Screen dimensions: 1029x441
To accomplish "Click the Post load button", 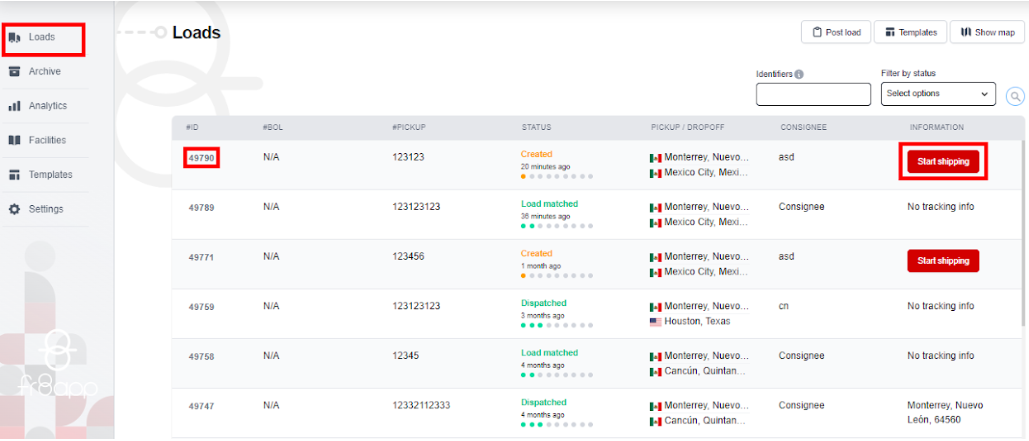I will click(x=836, y=32).
